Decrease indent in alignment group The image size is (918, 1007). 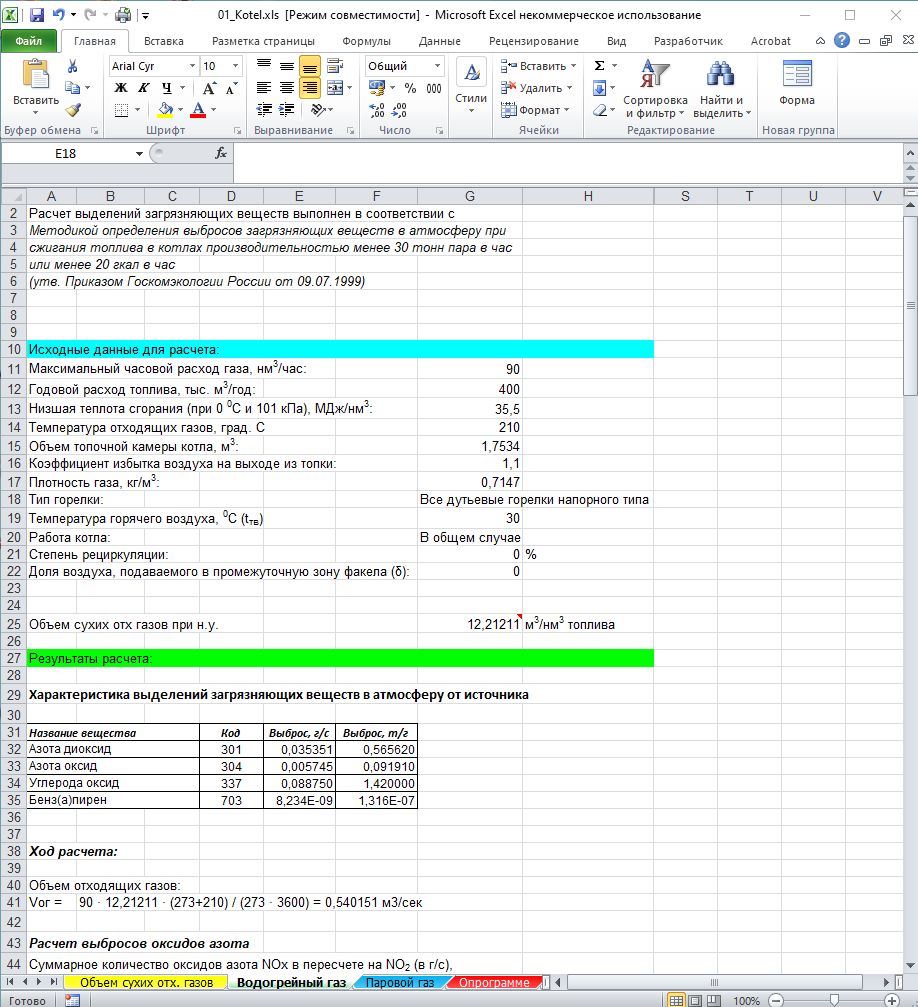click(x=264, y=109)
